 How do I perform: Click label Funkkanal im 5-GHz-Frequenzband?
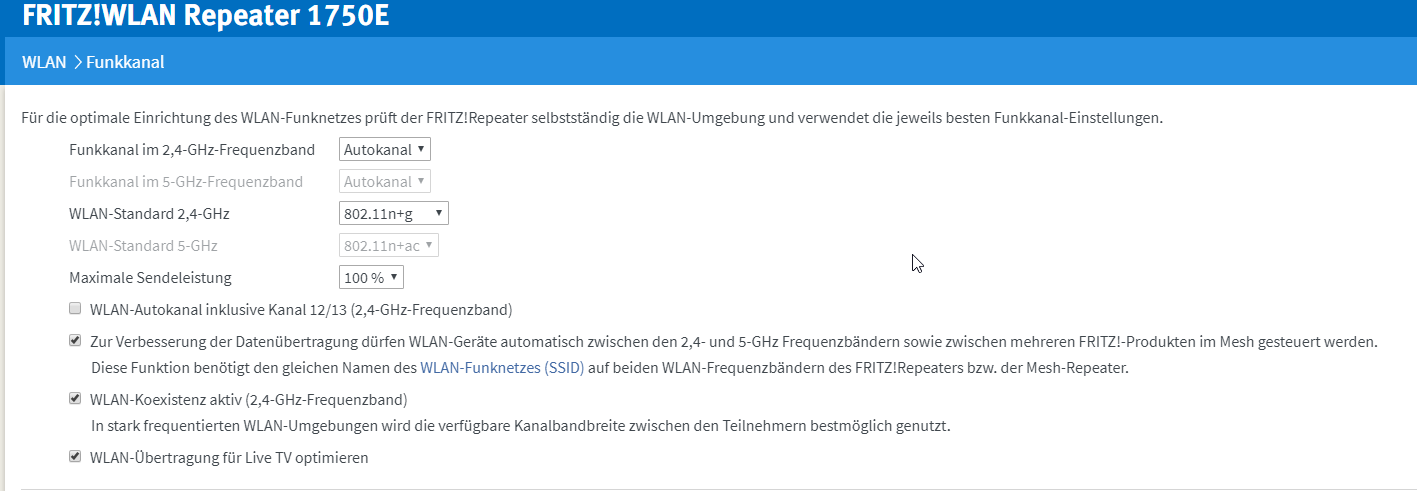[x=186, y=182]
